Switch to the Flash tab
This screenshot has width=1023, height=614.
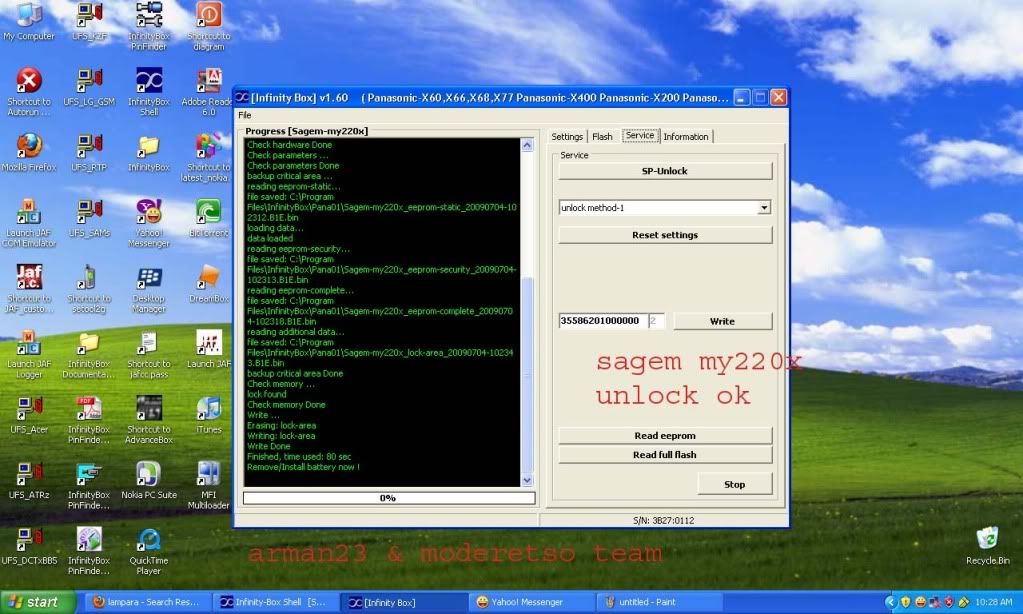coord(602,136)
